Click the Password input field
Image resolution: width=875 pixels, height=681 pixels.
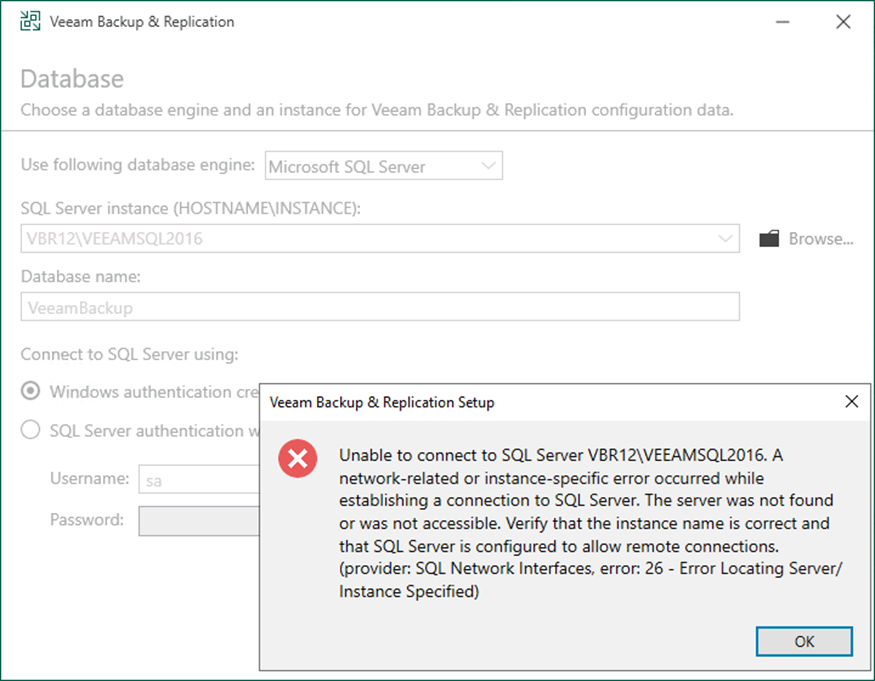pos(199,521)
